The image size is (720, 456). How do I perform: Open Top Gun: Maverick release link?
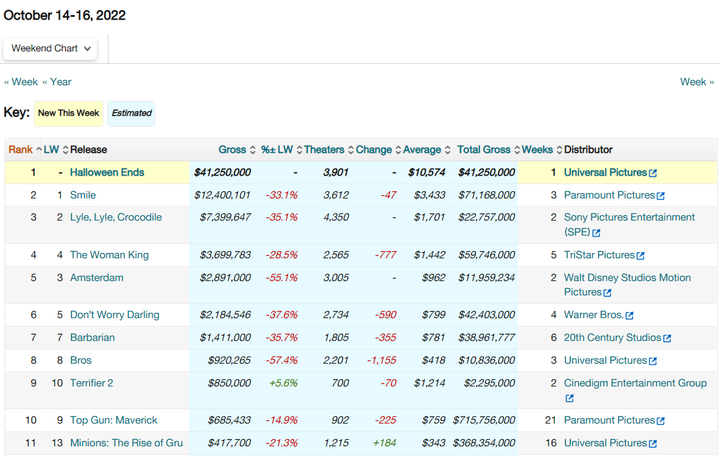click(x=113, y=420)
